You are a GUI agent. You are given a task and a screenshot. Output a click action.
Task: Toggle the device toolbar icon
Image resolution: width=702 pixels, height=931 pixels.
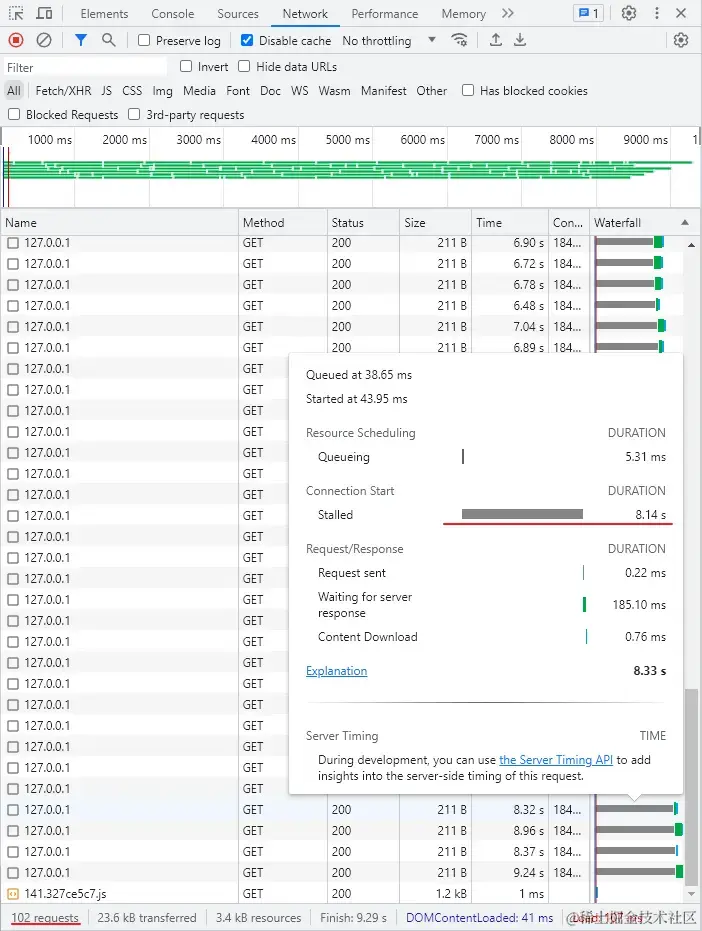pyautogui.click(x=45, y=13)
